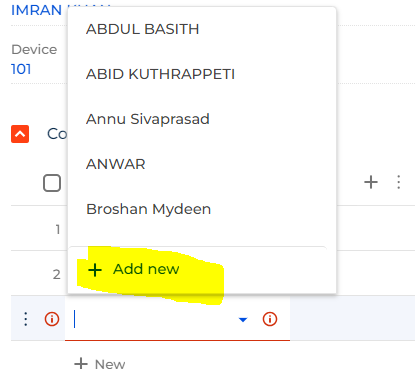Tick the select-all checkbox in table header
This screenshot has width=415, height=369.
52,183
